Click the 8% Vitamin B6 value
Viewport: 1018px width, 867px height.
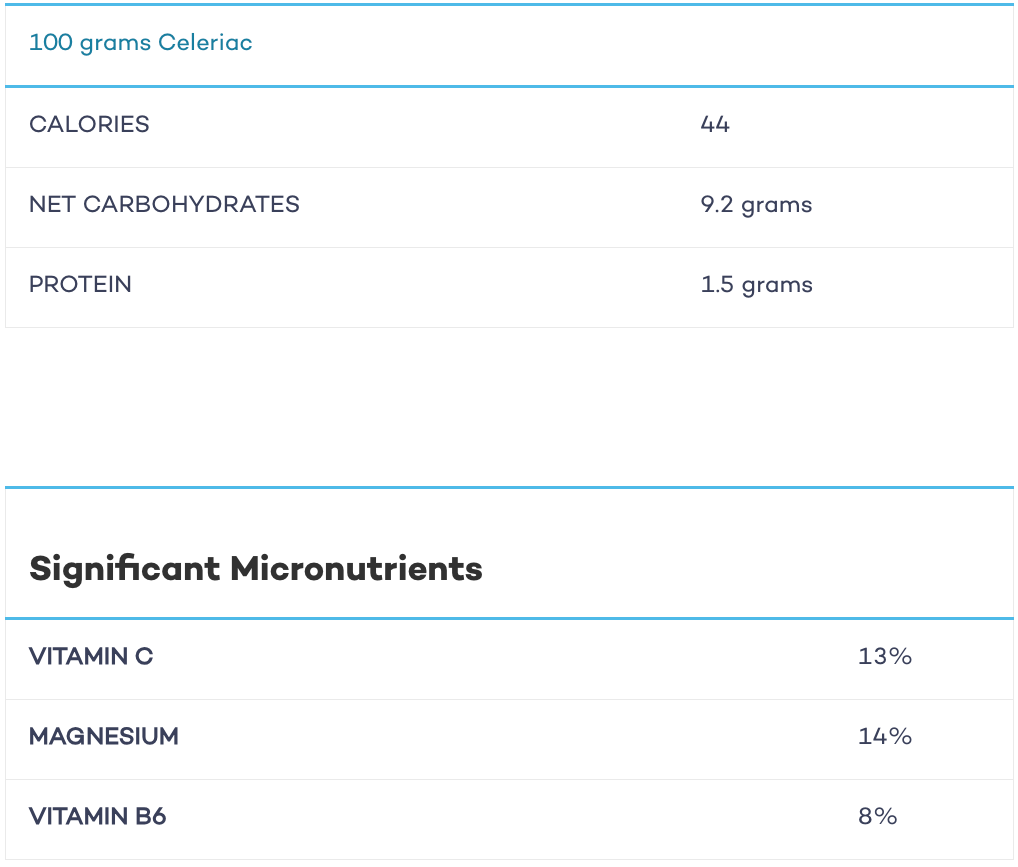tap(878, 816)
